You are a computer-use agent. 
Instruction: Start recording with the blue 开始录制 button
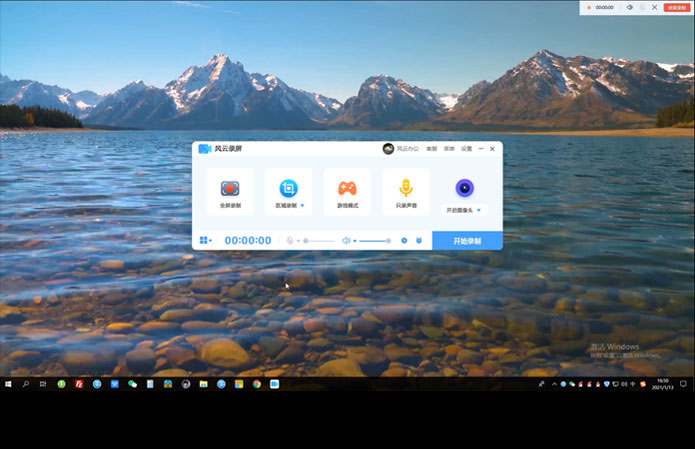(x=467, y=241)
